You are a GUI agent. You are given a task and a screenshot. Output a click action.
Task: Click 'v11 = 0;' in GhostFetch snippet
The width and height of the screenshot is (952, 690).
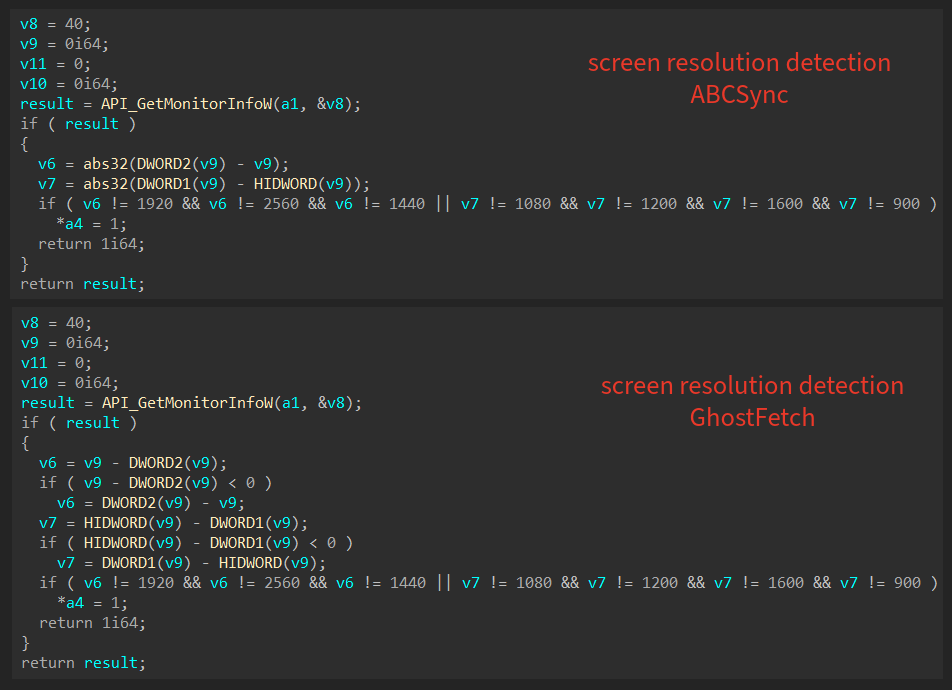coord(56,363)
